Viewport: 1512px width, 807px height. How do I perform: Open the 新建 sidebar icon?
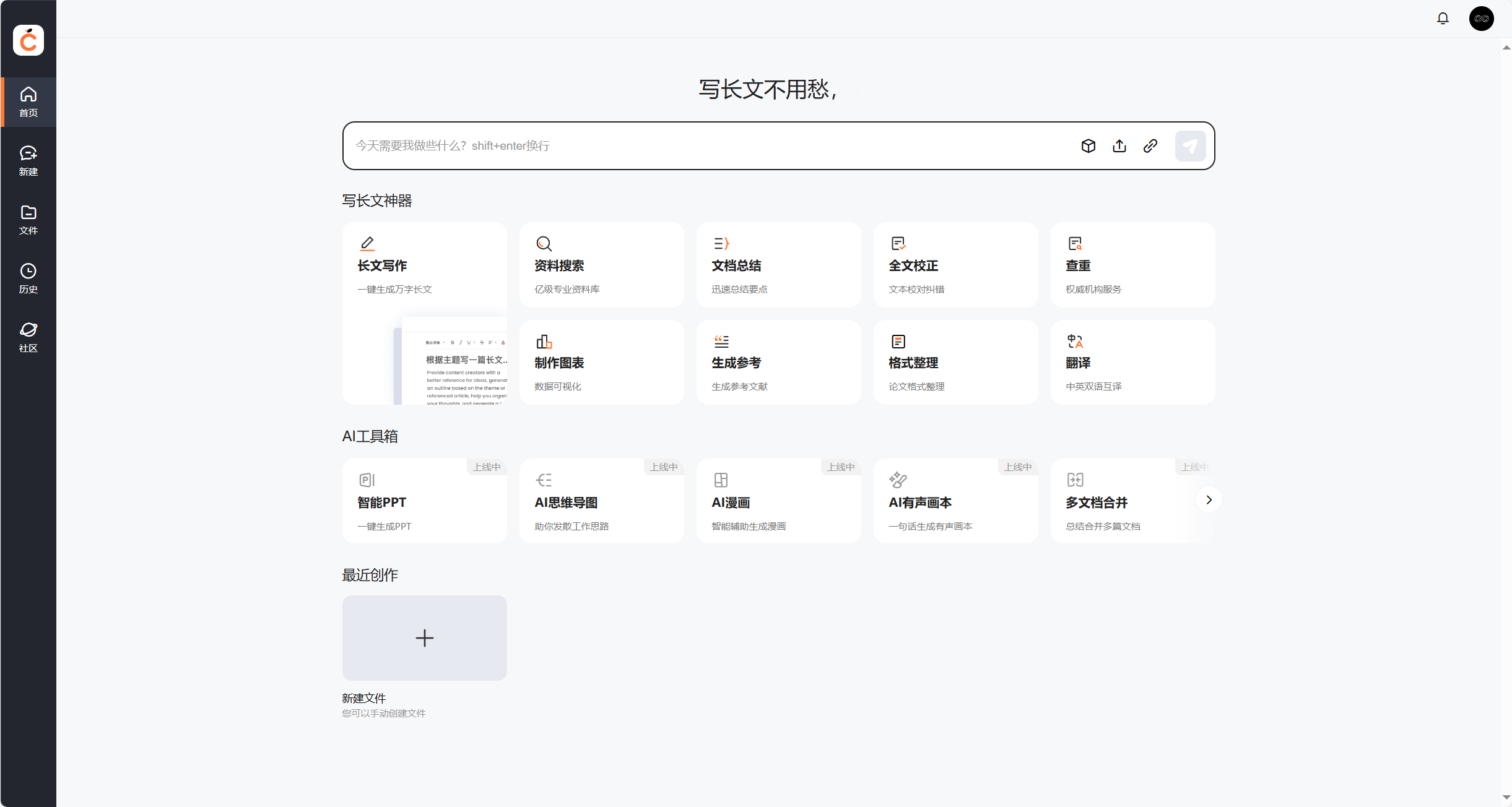pos(28,160)
